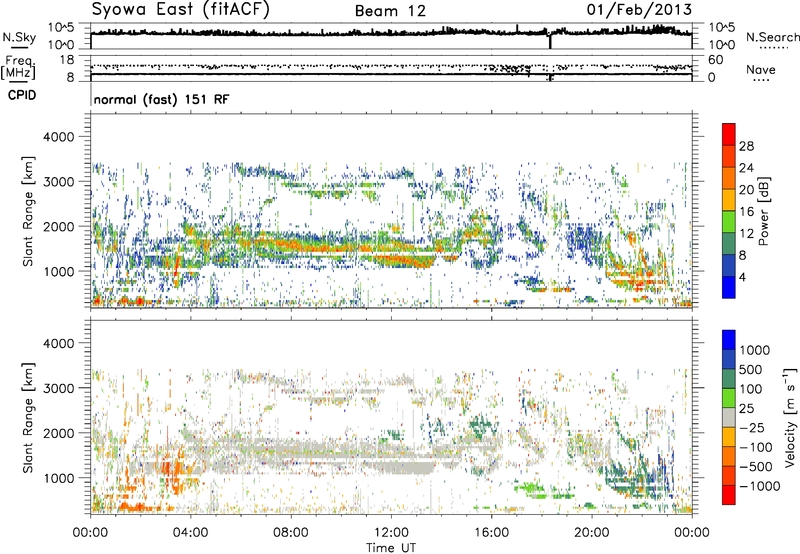Click the noise drop near 18:20 in N.Sky panel
The image size is (800, 554).
point(550,41)
